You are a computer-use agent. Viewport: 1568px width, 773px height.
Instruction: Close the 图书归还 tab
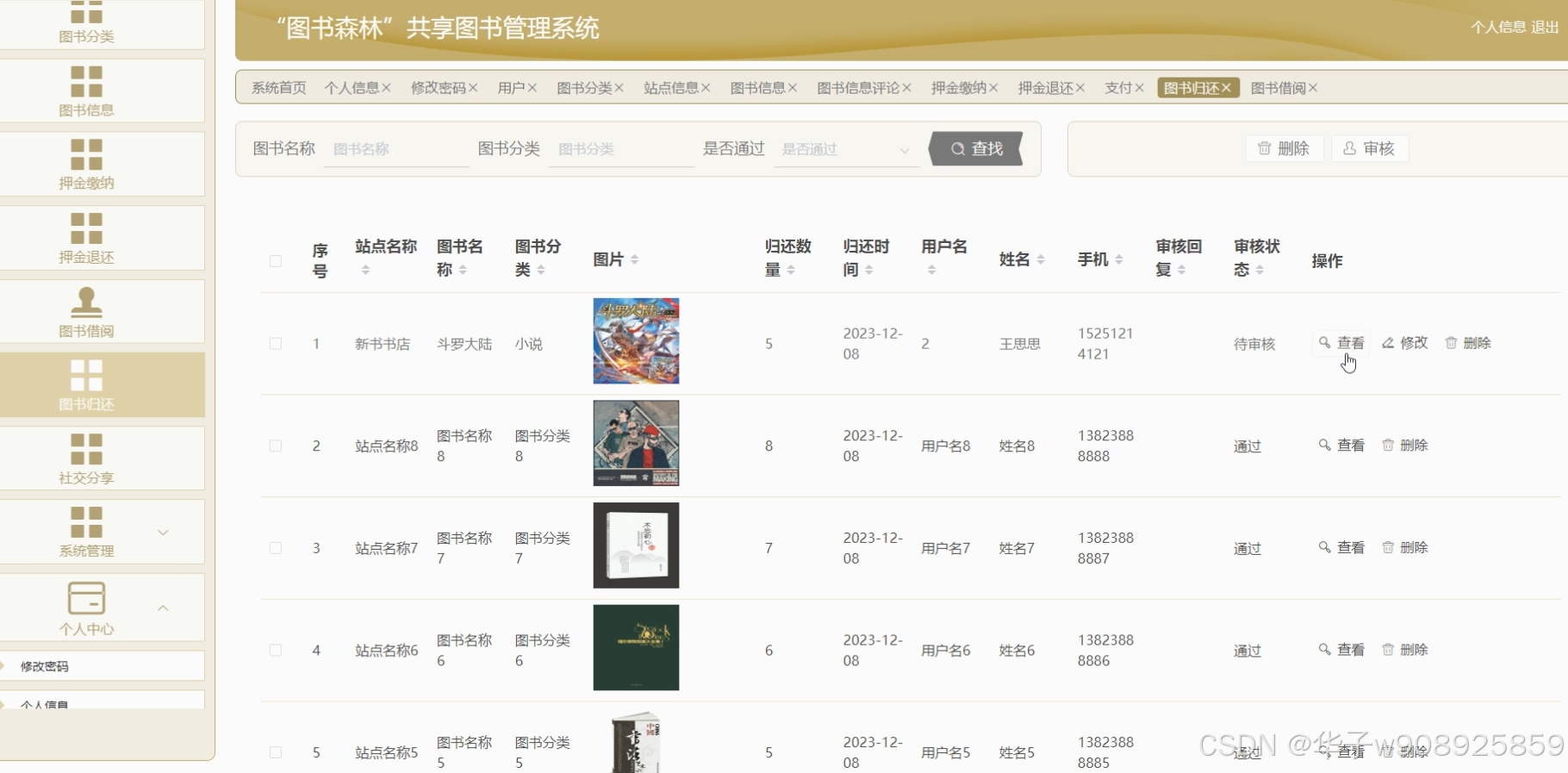pyautogui.click(x=1226, y=88)
